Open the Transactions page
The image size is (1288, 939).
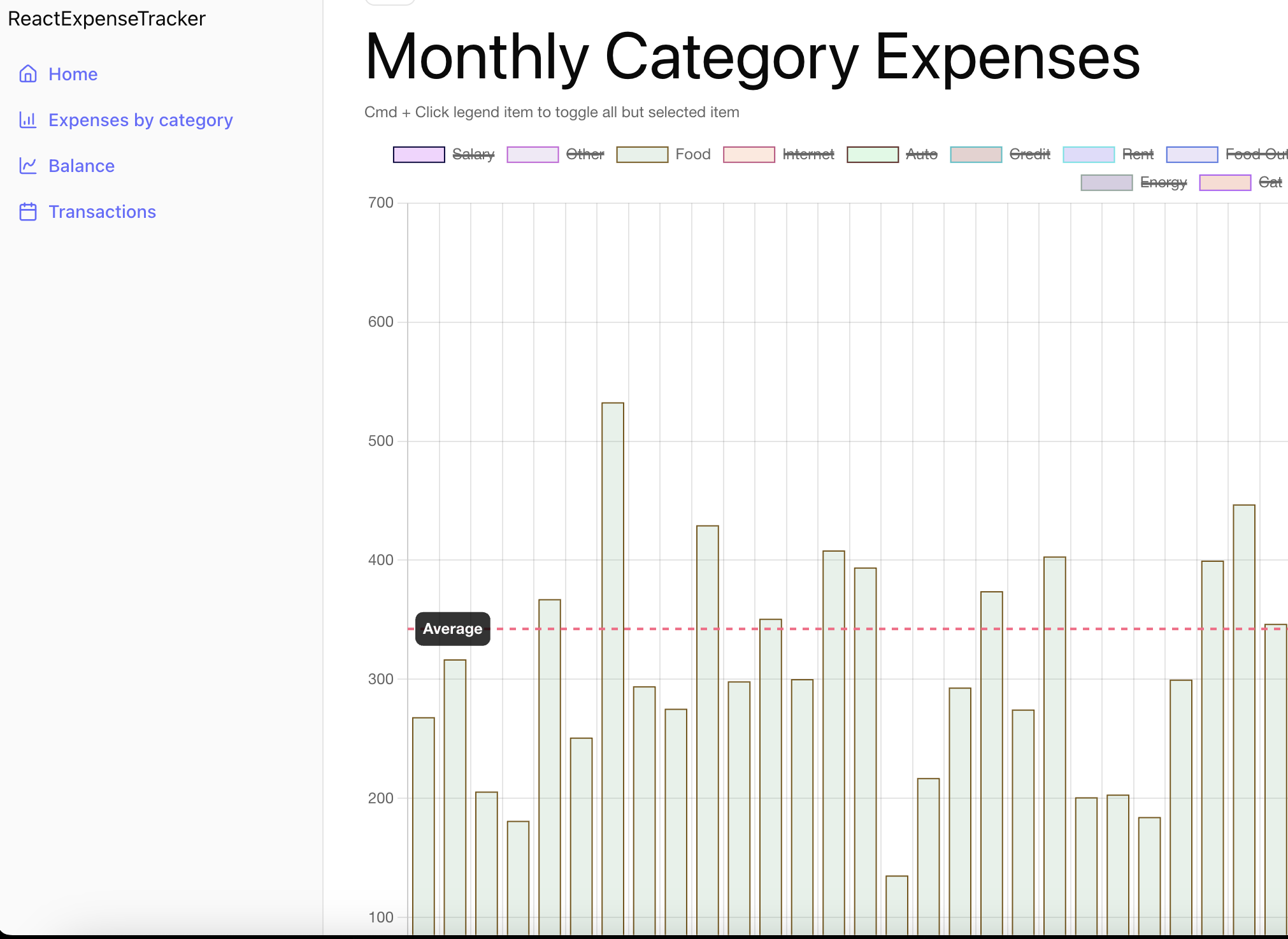[102, 211]
